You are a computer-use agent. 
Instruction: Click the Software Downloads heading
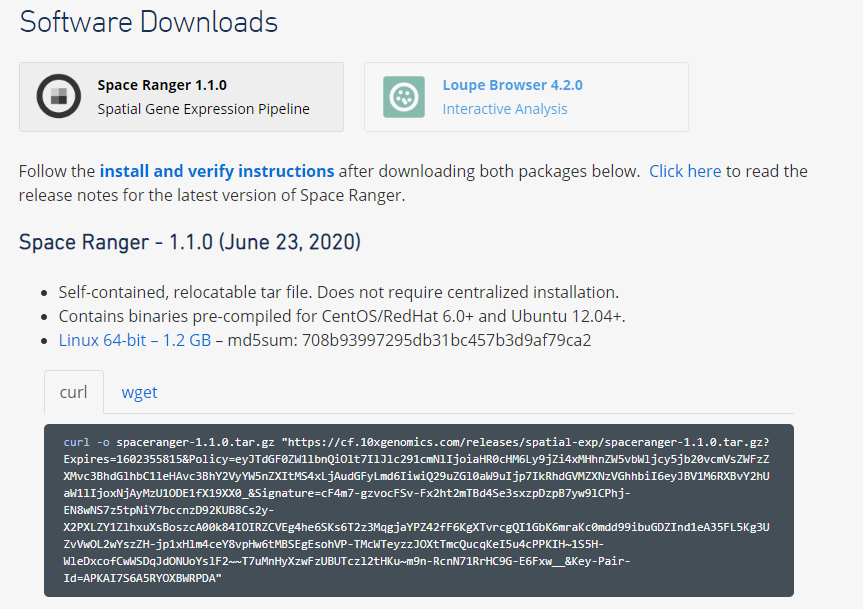coord(149,22)
